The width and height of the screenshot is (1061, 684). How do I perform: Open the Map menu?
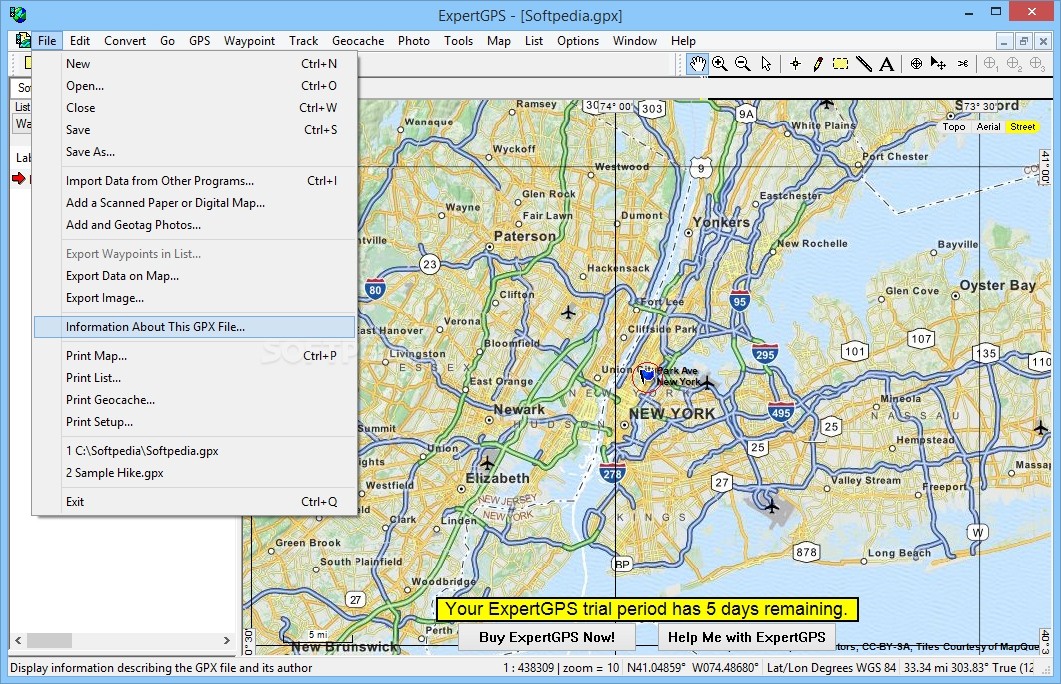pos(499,41)
